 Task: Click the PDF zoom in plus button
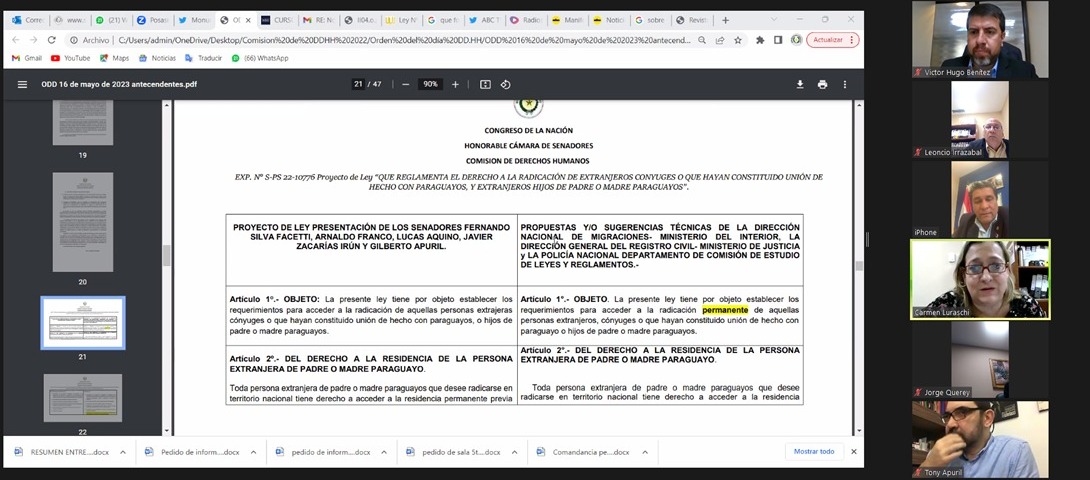pyautogui.click(x=455, y=84)
